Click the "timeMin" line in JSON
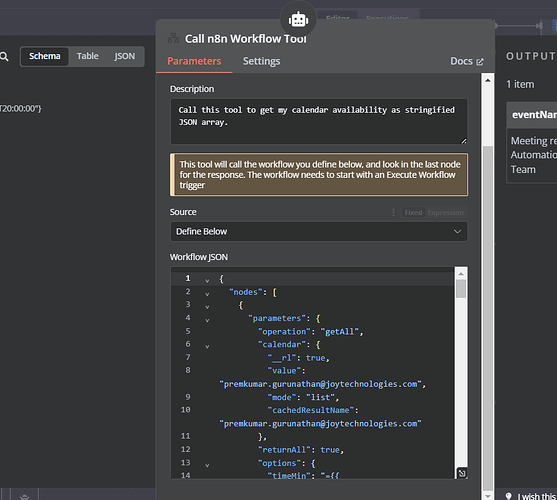557x500 pixels. pos(303,475)
